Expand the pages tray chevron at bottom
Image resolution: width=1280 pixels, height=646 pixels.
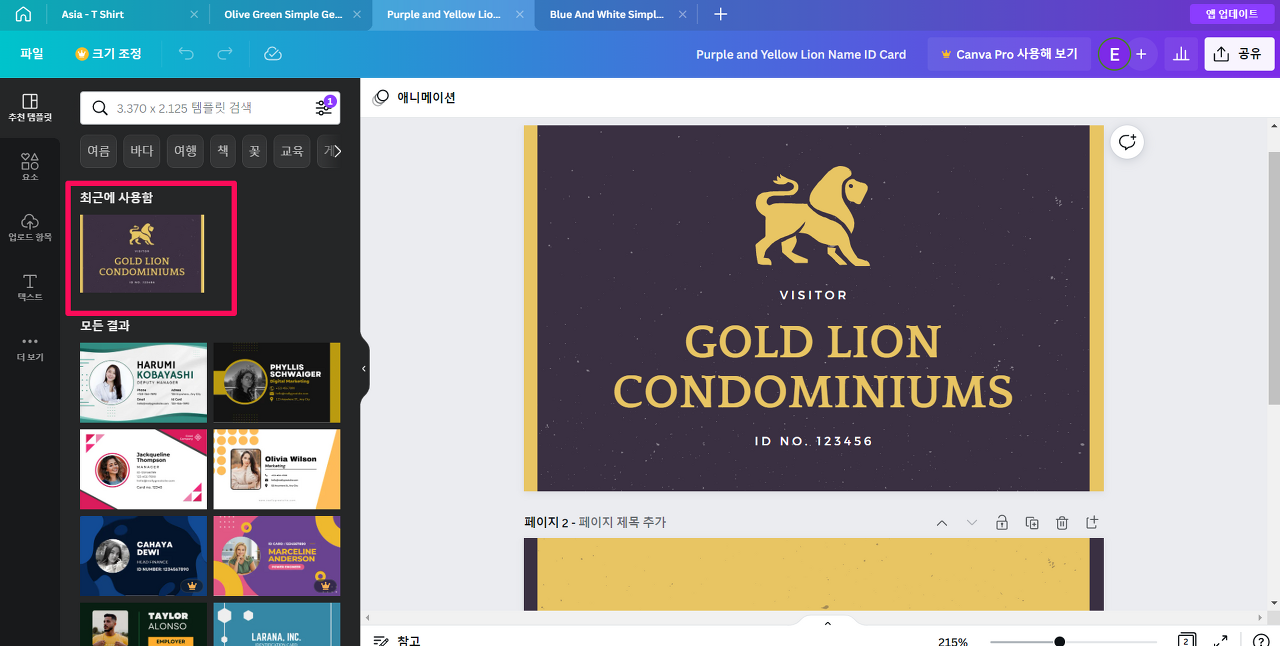coord(827,624)
